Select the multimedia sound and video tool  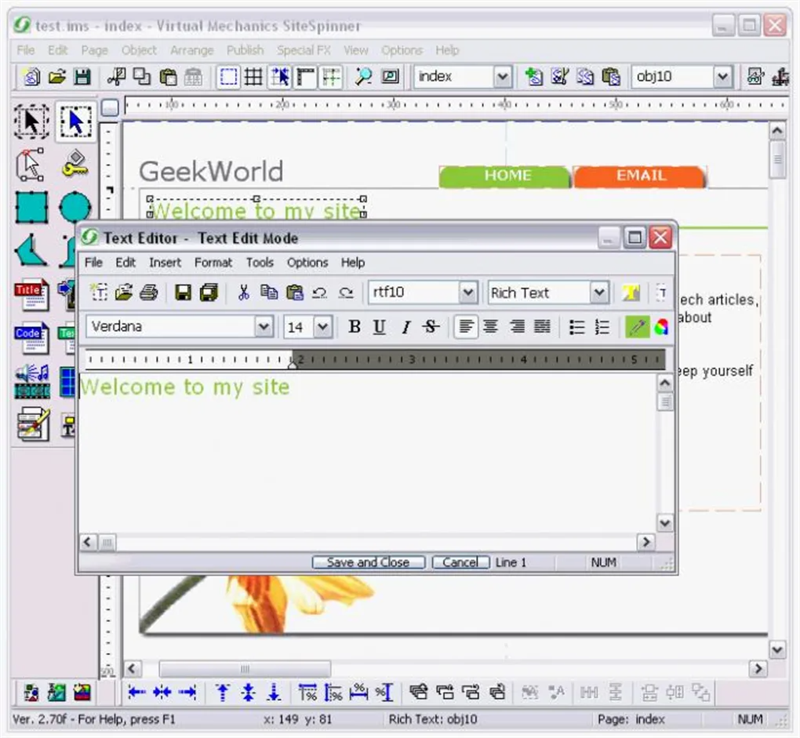(x=32, y=381)
